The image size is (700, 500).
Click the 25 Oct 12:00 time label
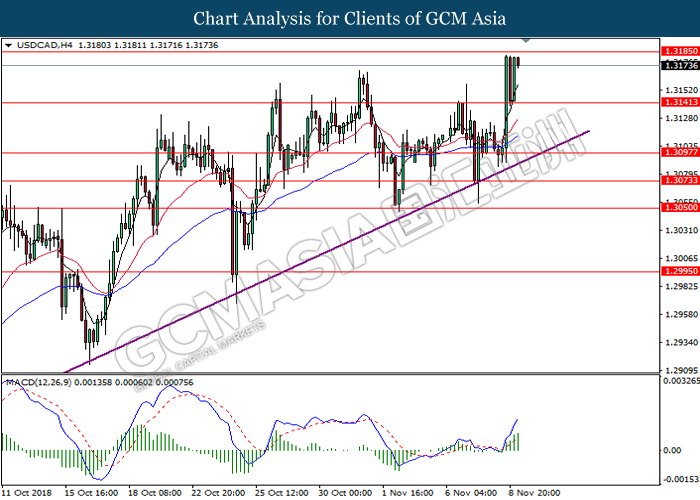(282, 493)
